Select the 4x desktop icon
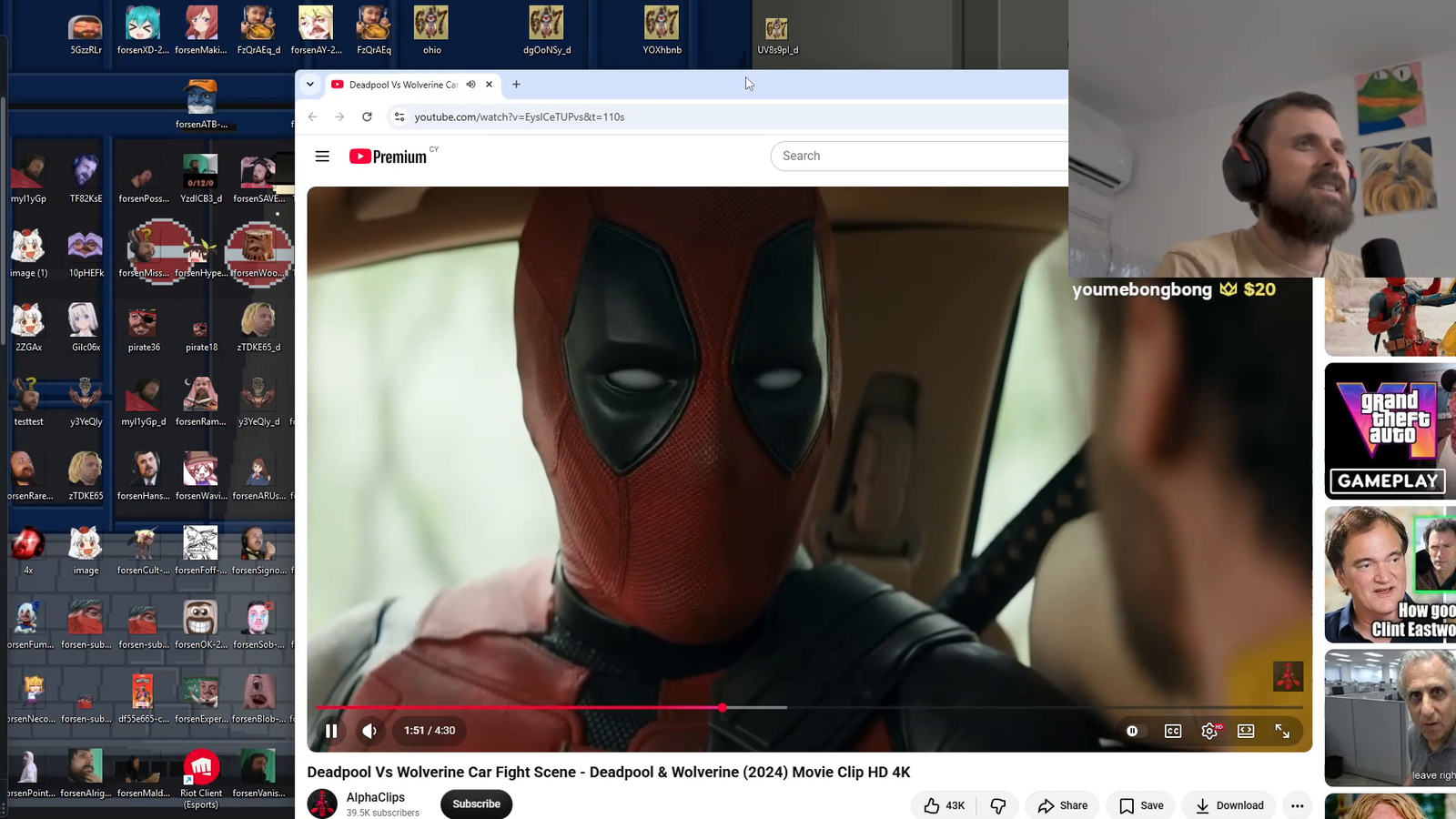This screenshot has height=819, width=1456. (28, 551)
